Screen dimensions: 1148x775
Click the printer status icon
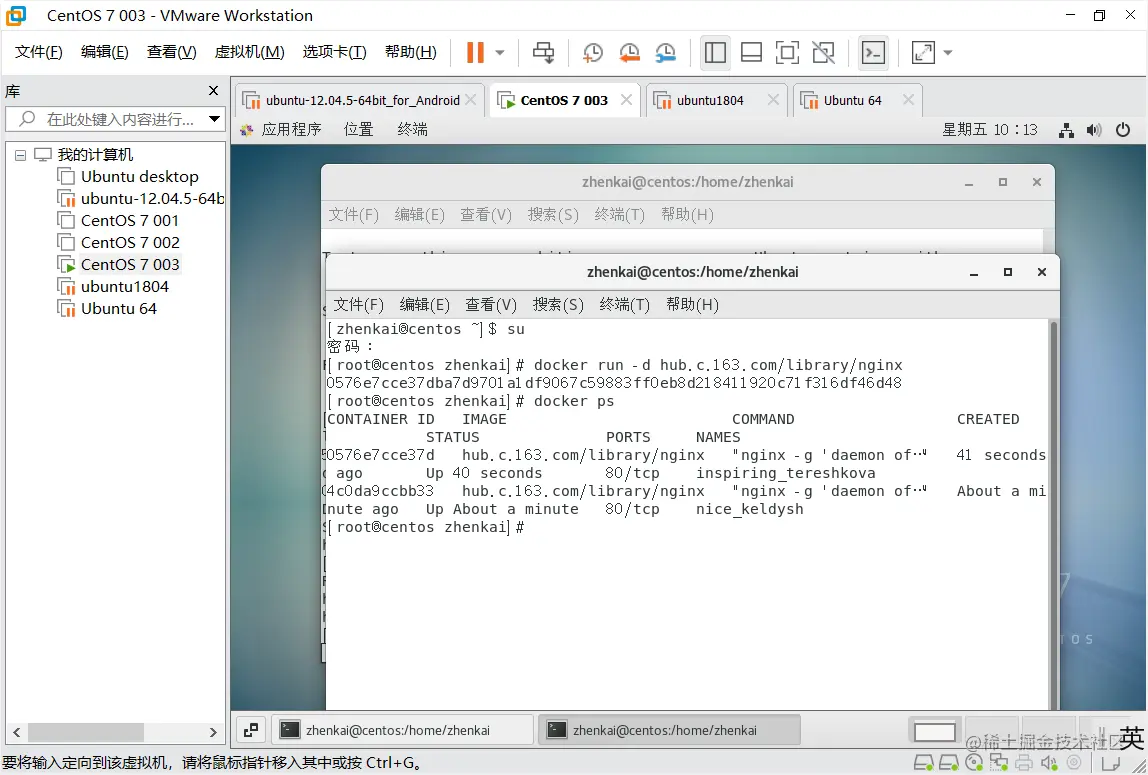pyautogui.click(x=1024, y=763)
